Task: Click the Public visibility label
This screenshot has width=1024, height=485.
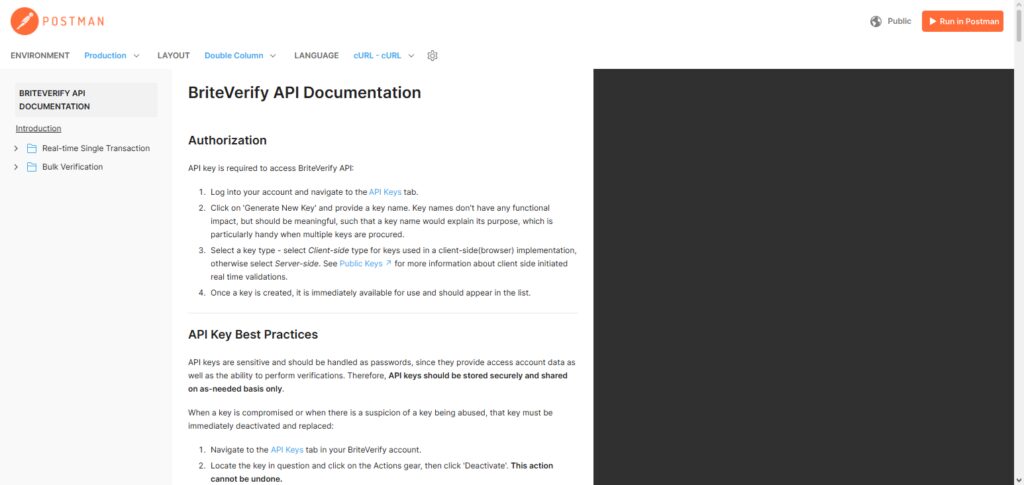Action: click(x=899, y=21)
